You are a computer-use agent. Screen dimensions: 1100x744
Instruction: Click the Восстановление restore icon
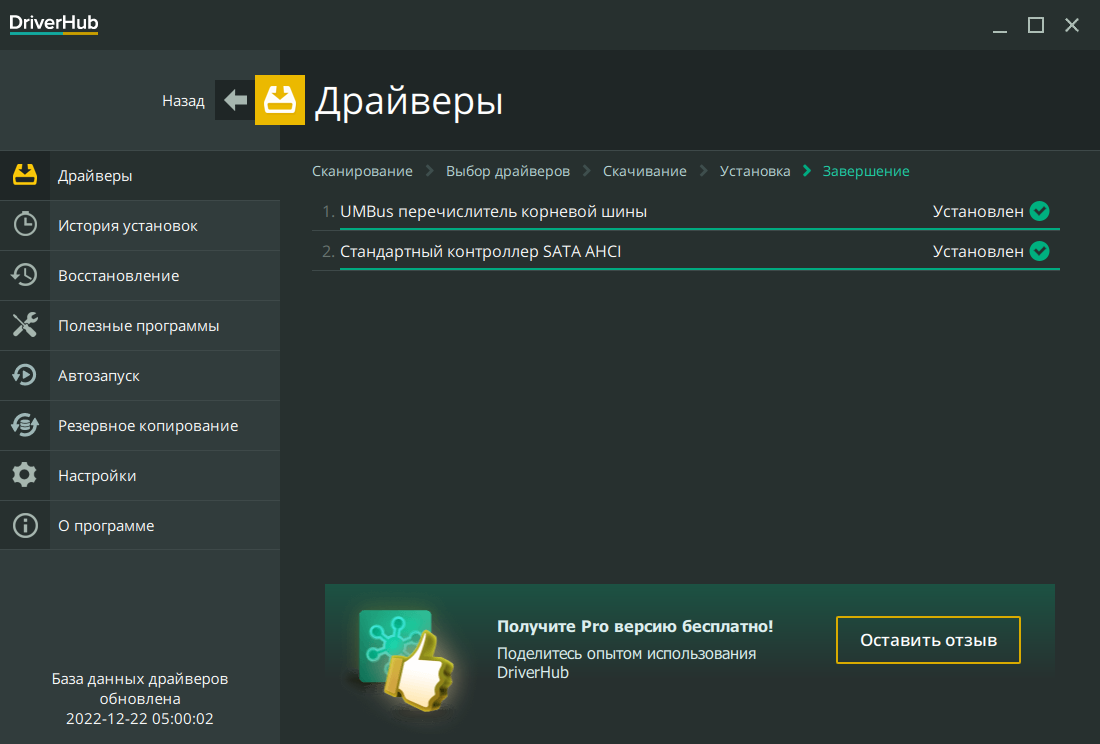pos(25,275)
